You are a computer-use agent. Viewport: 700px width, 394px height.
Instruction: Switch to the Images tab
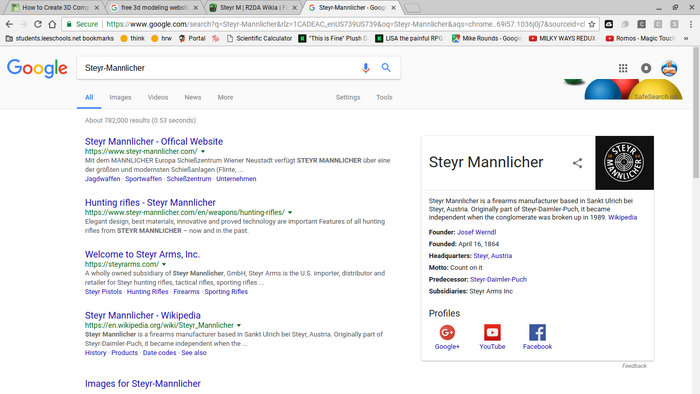pos(120,97)
